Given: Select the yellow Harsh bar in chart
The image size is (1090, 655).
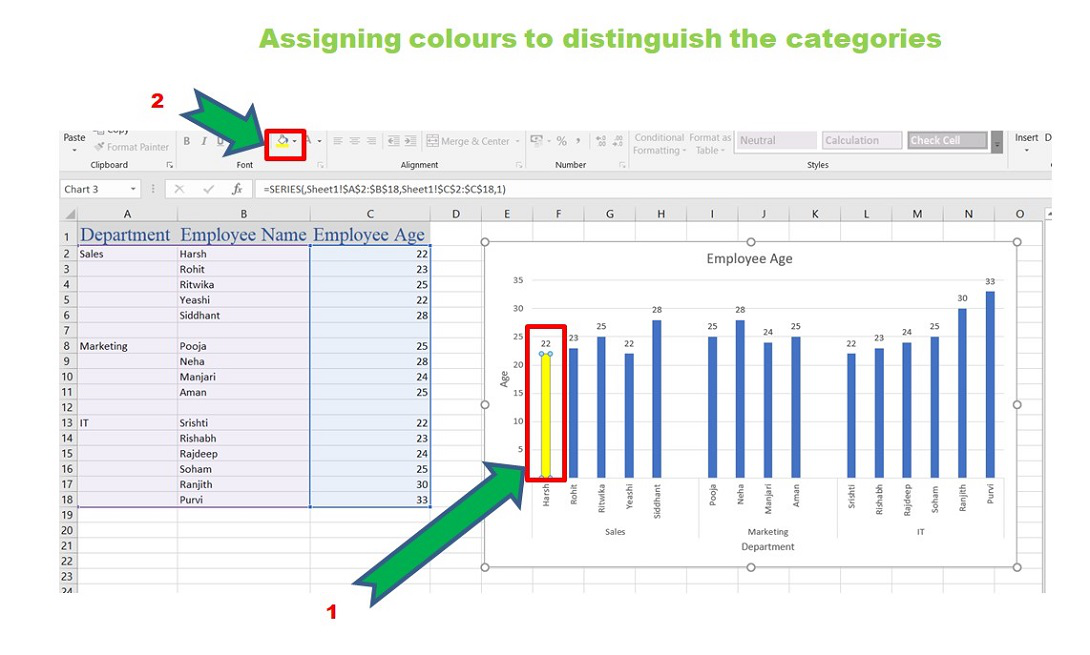Looking at the screenshot, I should tap(546, 416).
